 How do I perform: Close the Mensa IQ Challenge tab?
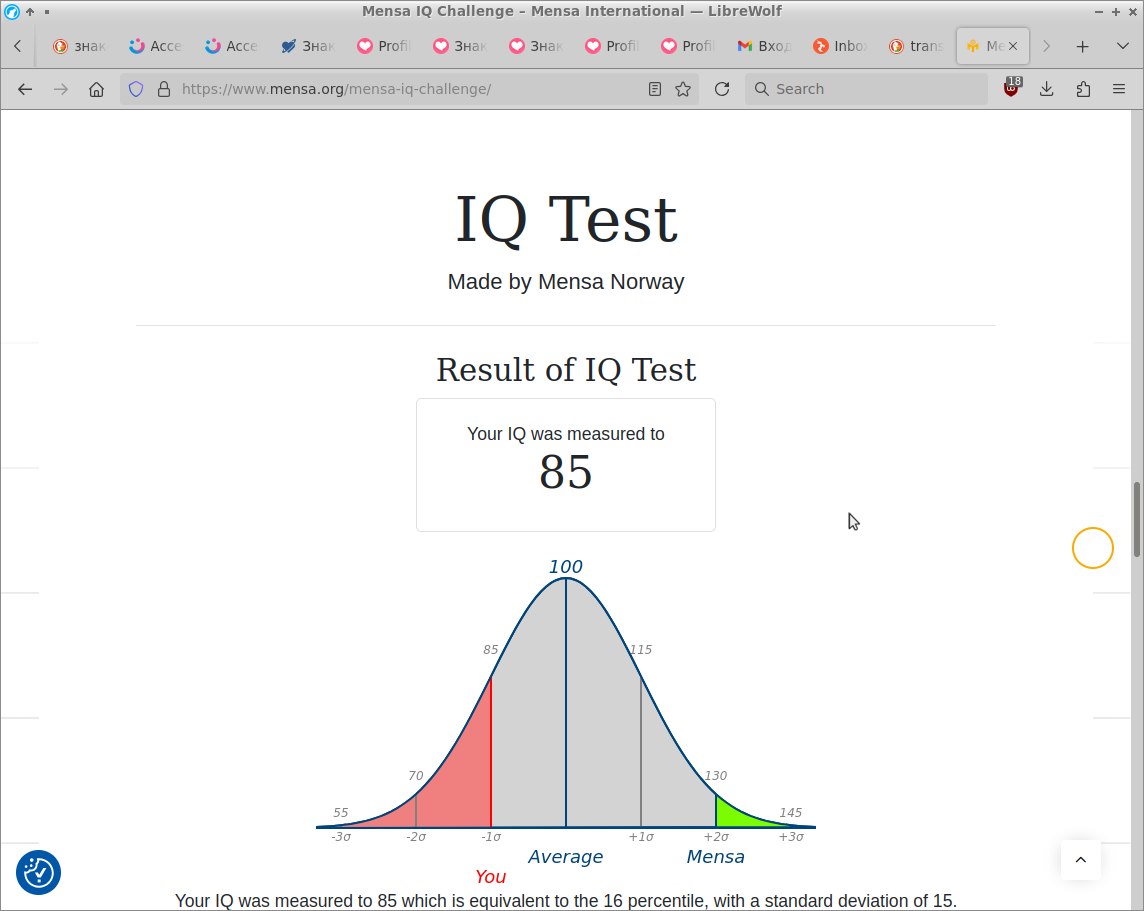pos(1013,46)
